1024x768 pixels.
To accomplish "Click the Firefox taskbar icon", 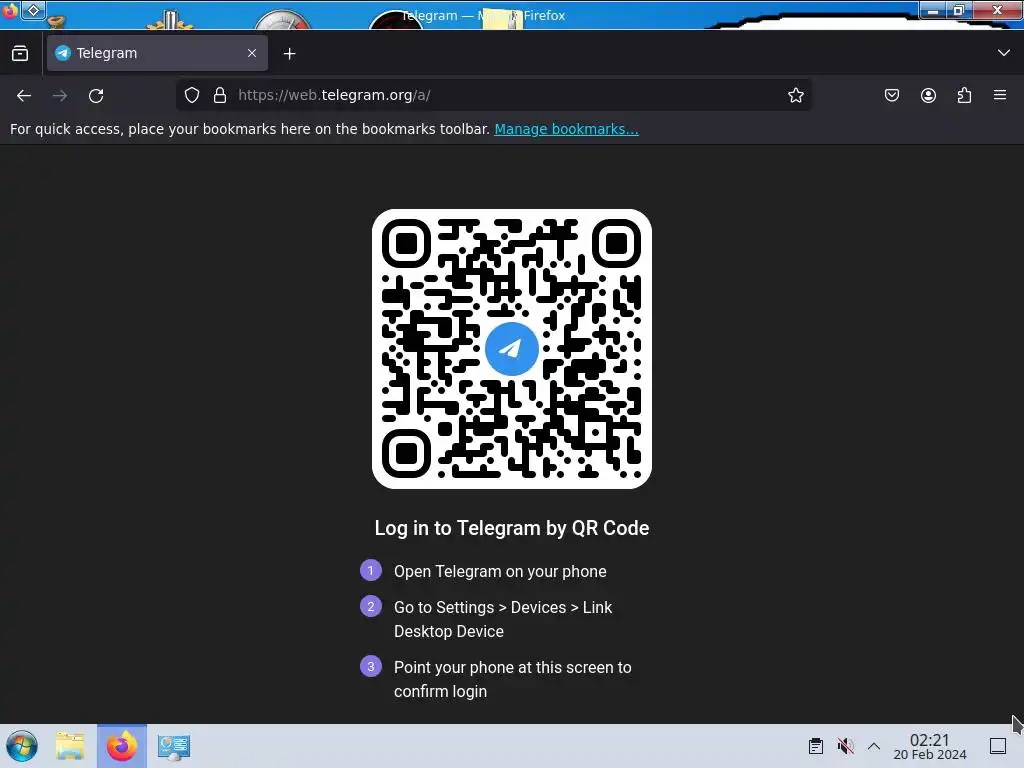I will point(121,746).
